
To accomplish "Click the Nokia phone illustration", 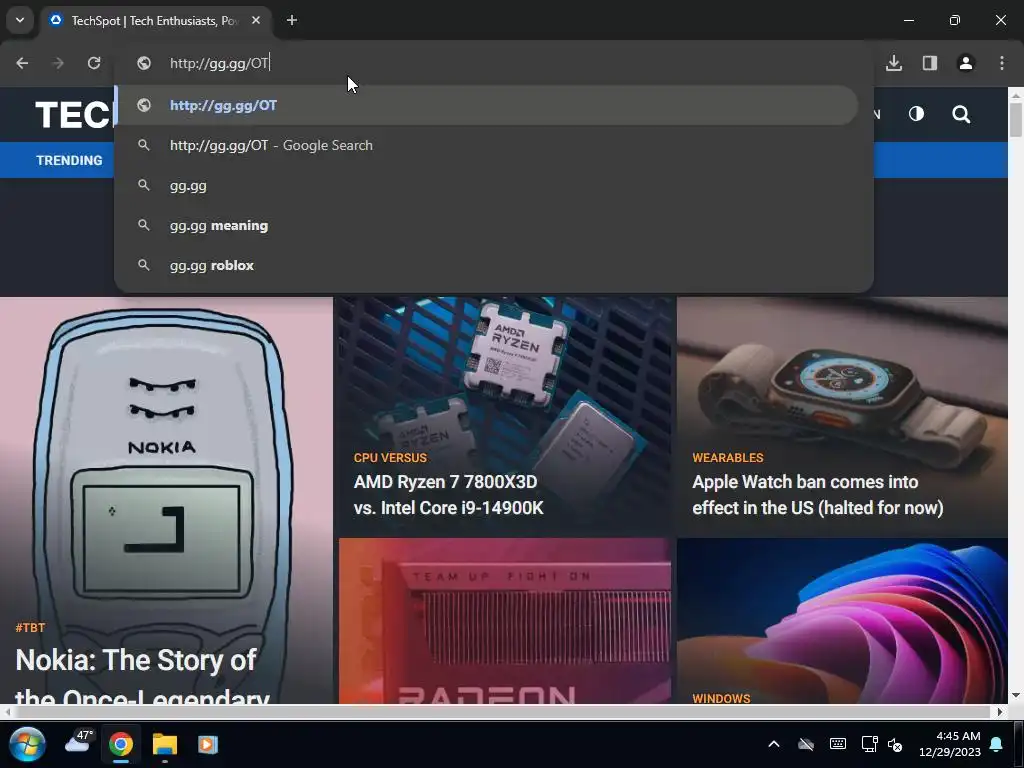I will tap(163, 464).
